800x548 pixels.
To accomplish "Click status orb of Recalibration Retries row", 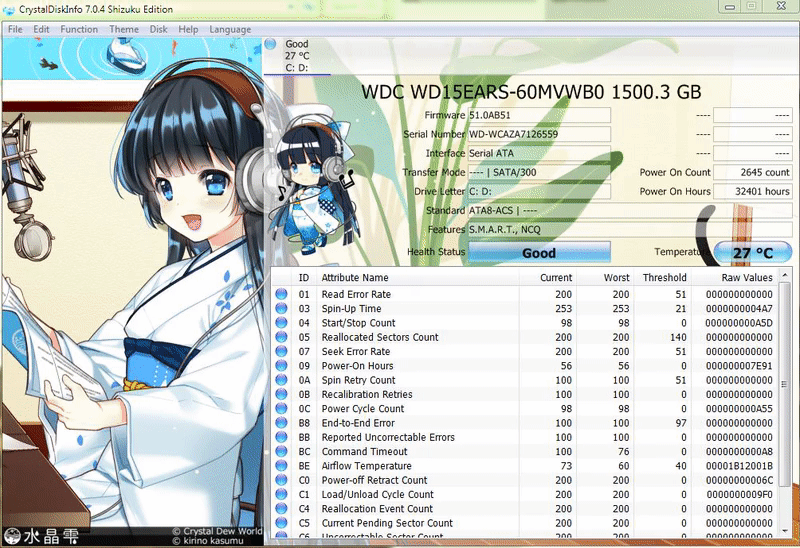I will pos(281,394).
